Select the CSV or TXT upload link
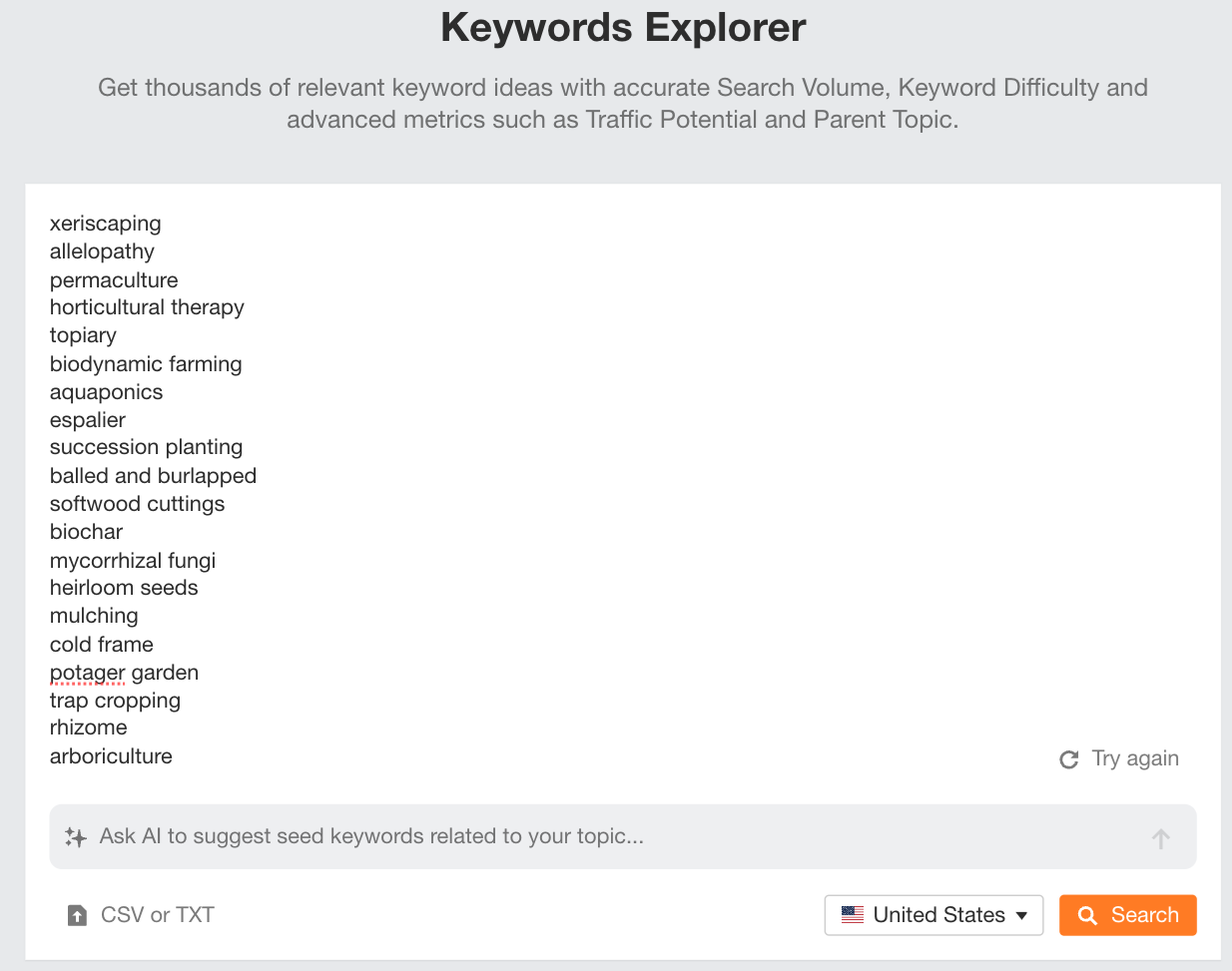 pyautogui.click(x=157, y=915)
